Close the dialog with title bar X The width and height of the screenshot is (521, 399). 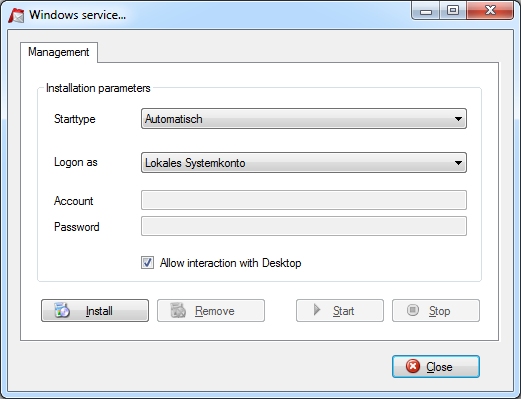click(x=490, y=11)
